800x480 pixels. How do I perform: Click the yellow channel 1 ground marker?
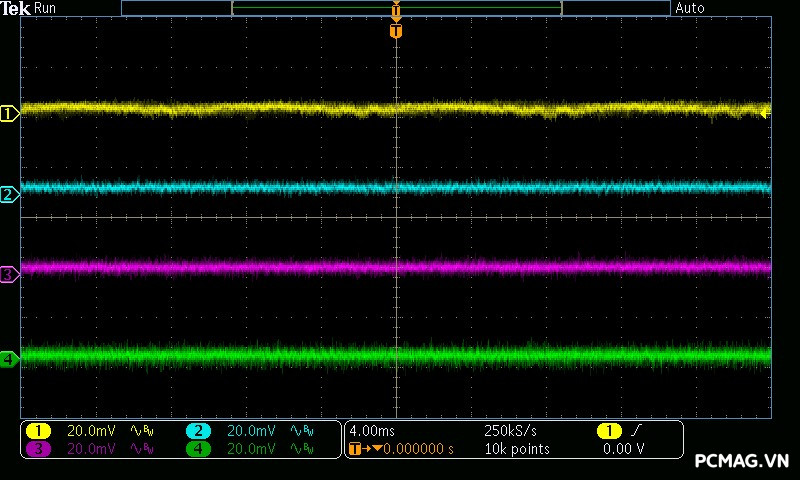(9, 114)
